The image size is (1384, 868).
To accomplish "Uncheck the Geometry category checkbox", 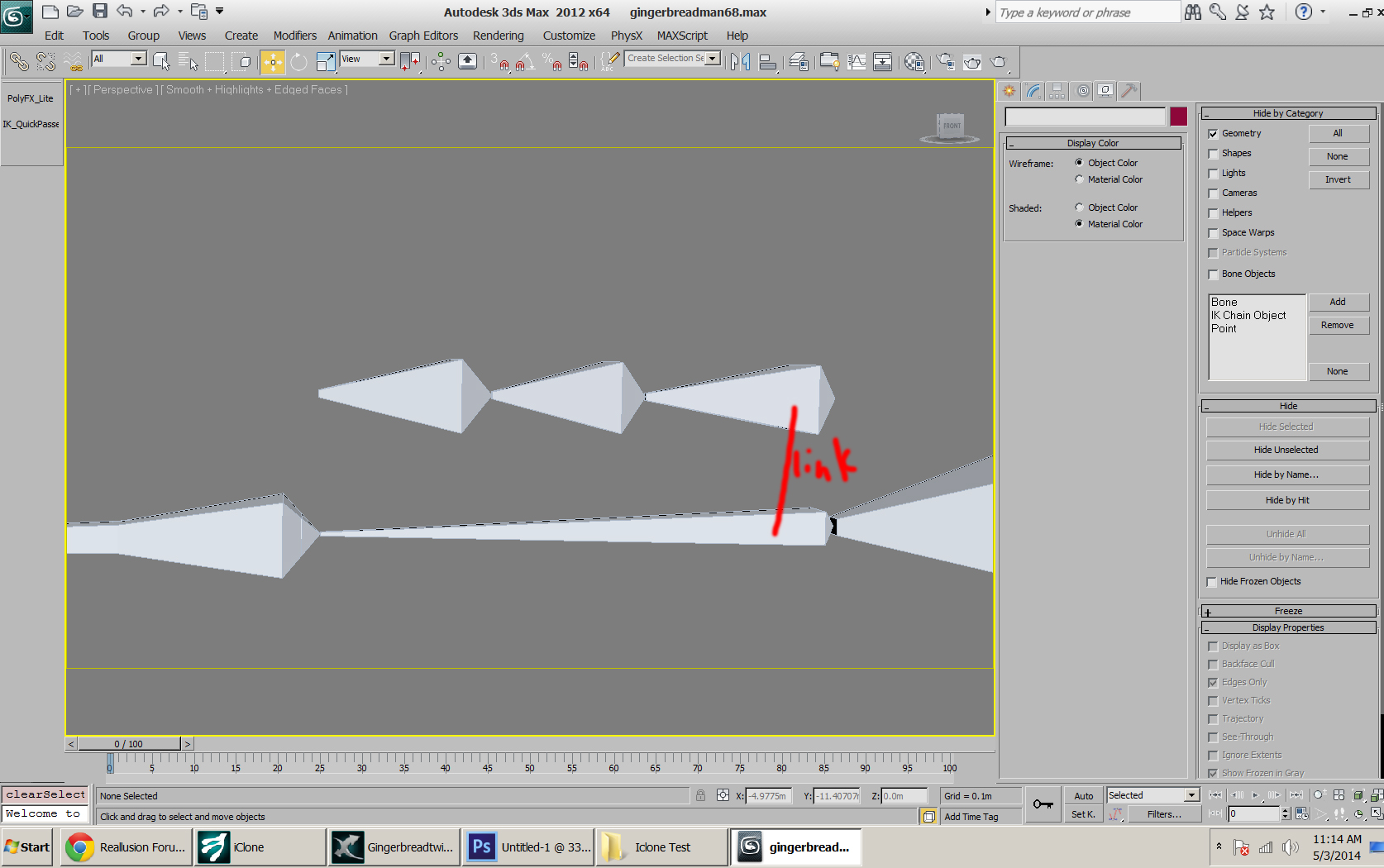I will pyautogui.click(x=1213, y=134).
